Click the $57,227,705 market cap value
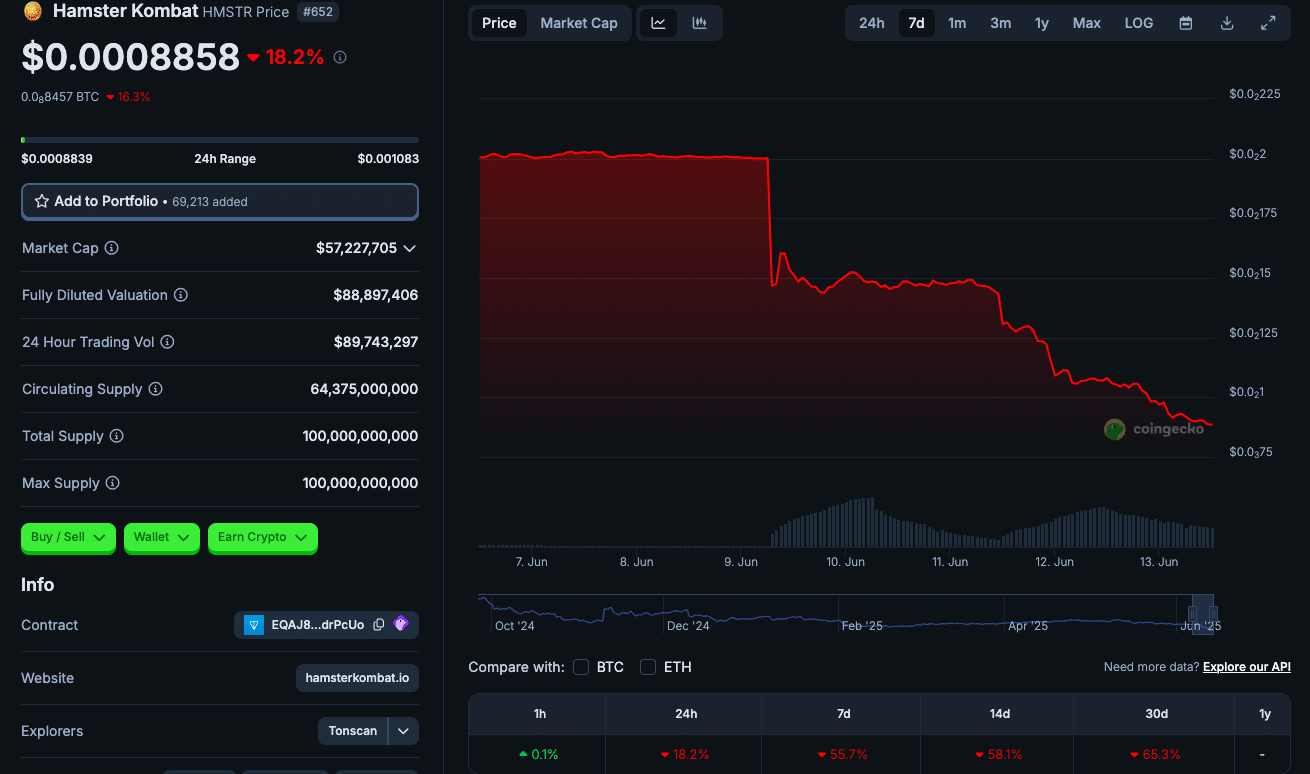This screenshot has height=774, width=1310. [356, 248]
